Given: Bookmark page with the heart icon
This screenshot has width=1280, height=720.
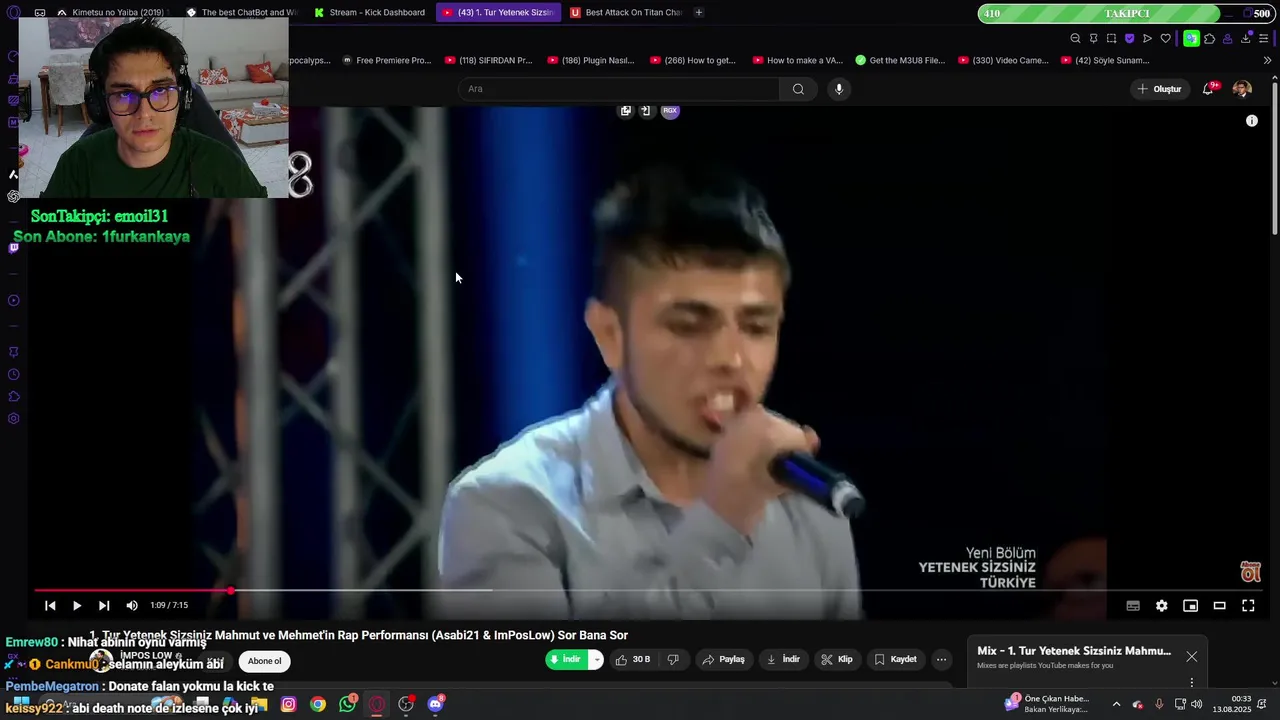Looking at the screenshot, I should coord(1165,39).
